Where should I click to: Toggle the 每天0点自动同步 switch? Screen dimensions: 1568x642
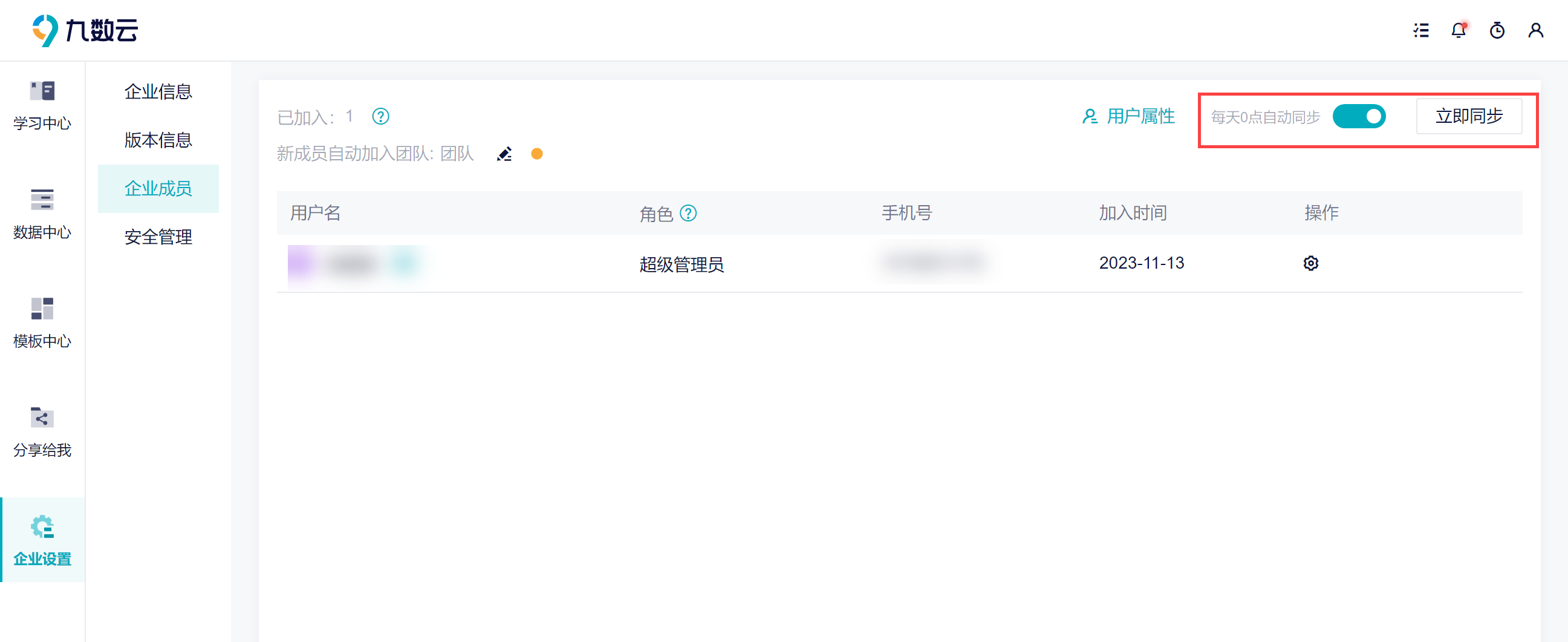point(1359,116)
